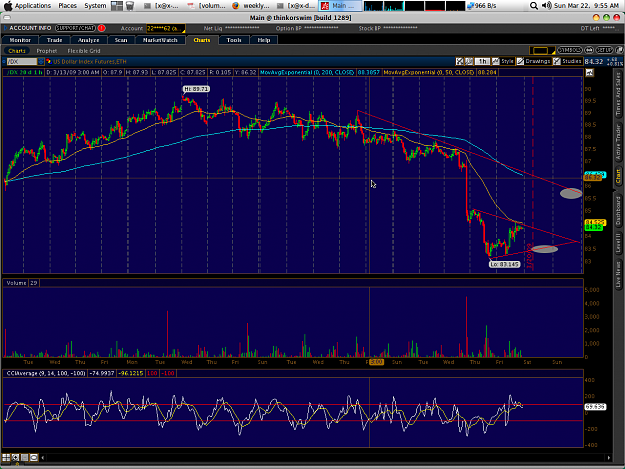The width and height of the screenshot is (625, 469).
Task: Click the /DX symbol input field
Action: click(x=22, y=61)
